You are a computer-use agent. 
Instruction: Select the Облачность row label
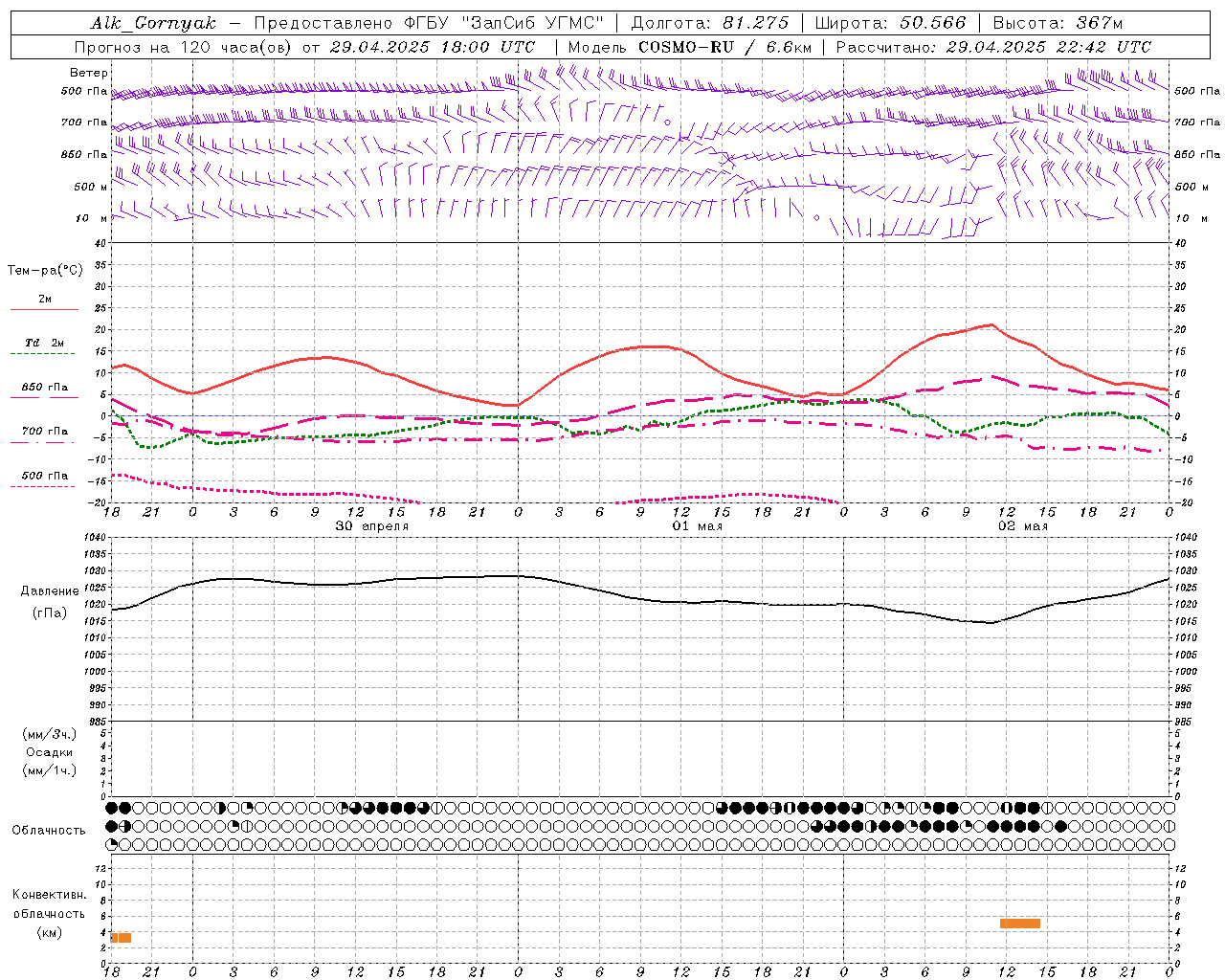49,831
